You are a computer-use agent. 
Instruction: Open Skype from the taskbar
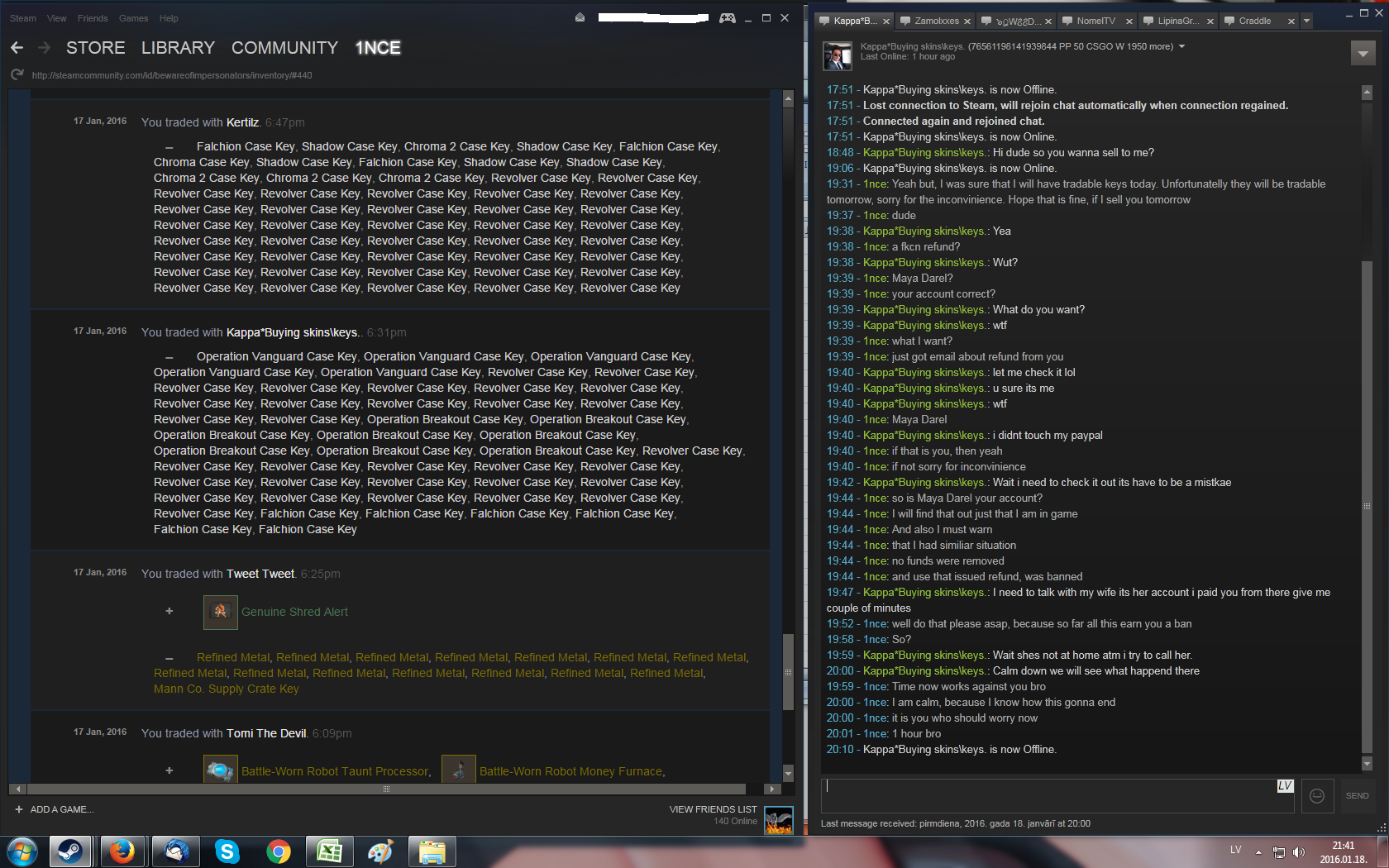click(227, 851)
